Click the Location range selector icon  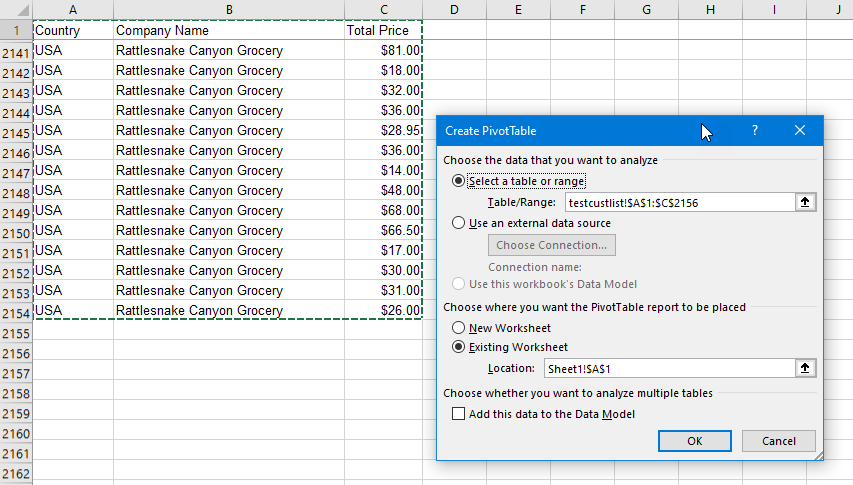(x=805, y=368)
